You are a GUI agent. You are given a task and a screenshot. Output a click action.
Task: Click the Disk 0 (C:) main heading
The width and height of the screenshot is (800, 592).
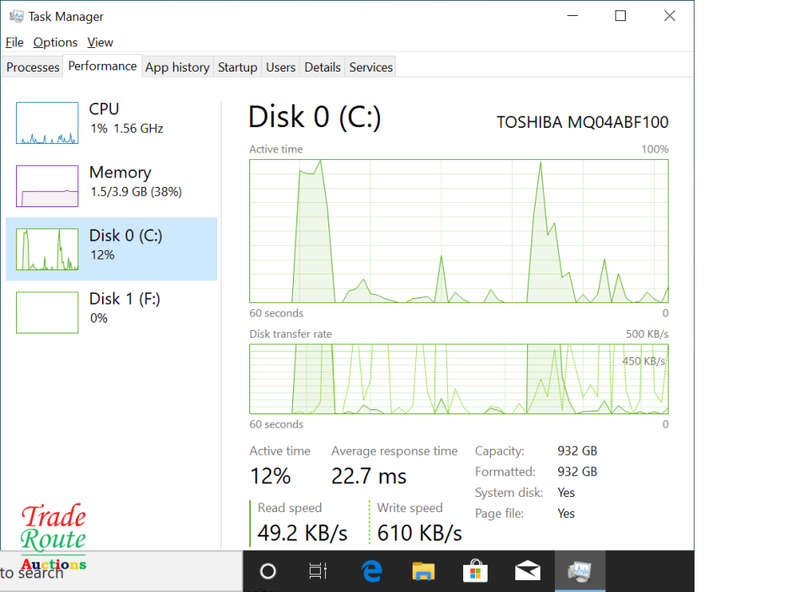(x=314, y=117)
